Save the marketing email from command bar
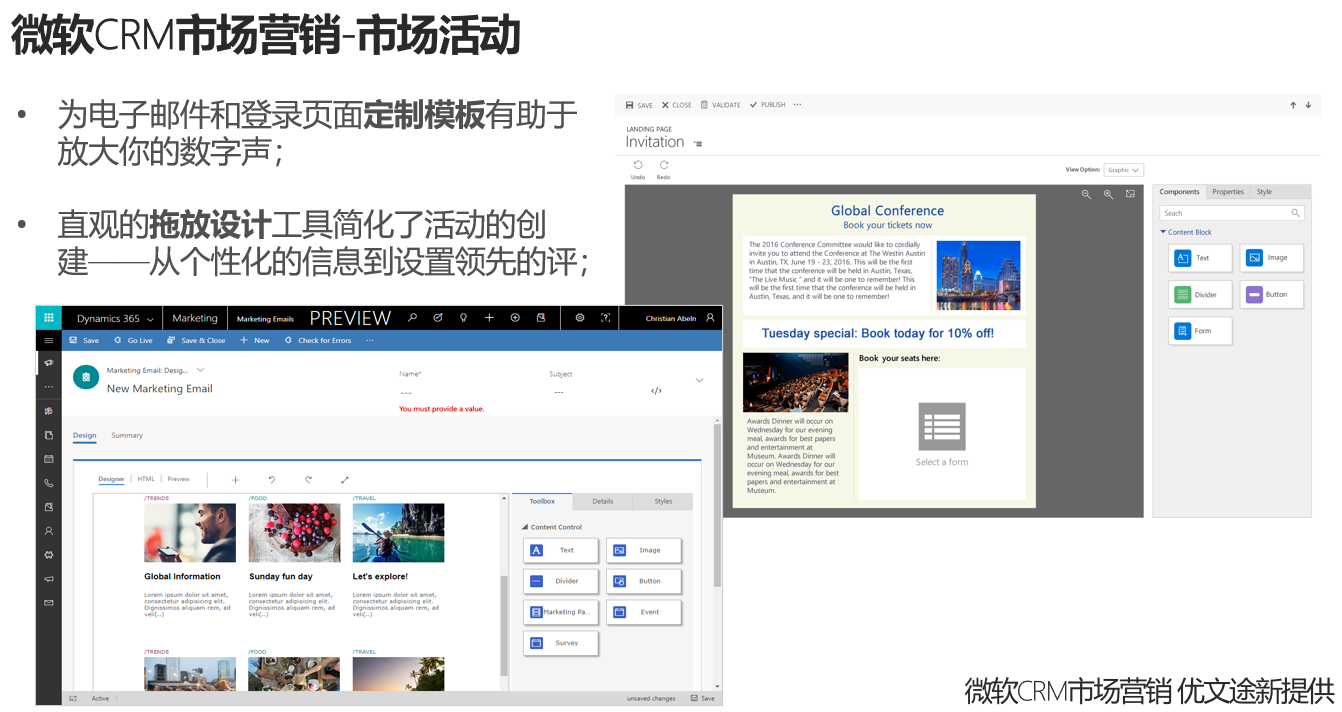Image resolution: width=1342 pixels, height=712 pixels. pos(84,341)
